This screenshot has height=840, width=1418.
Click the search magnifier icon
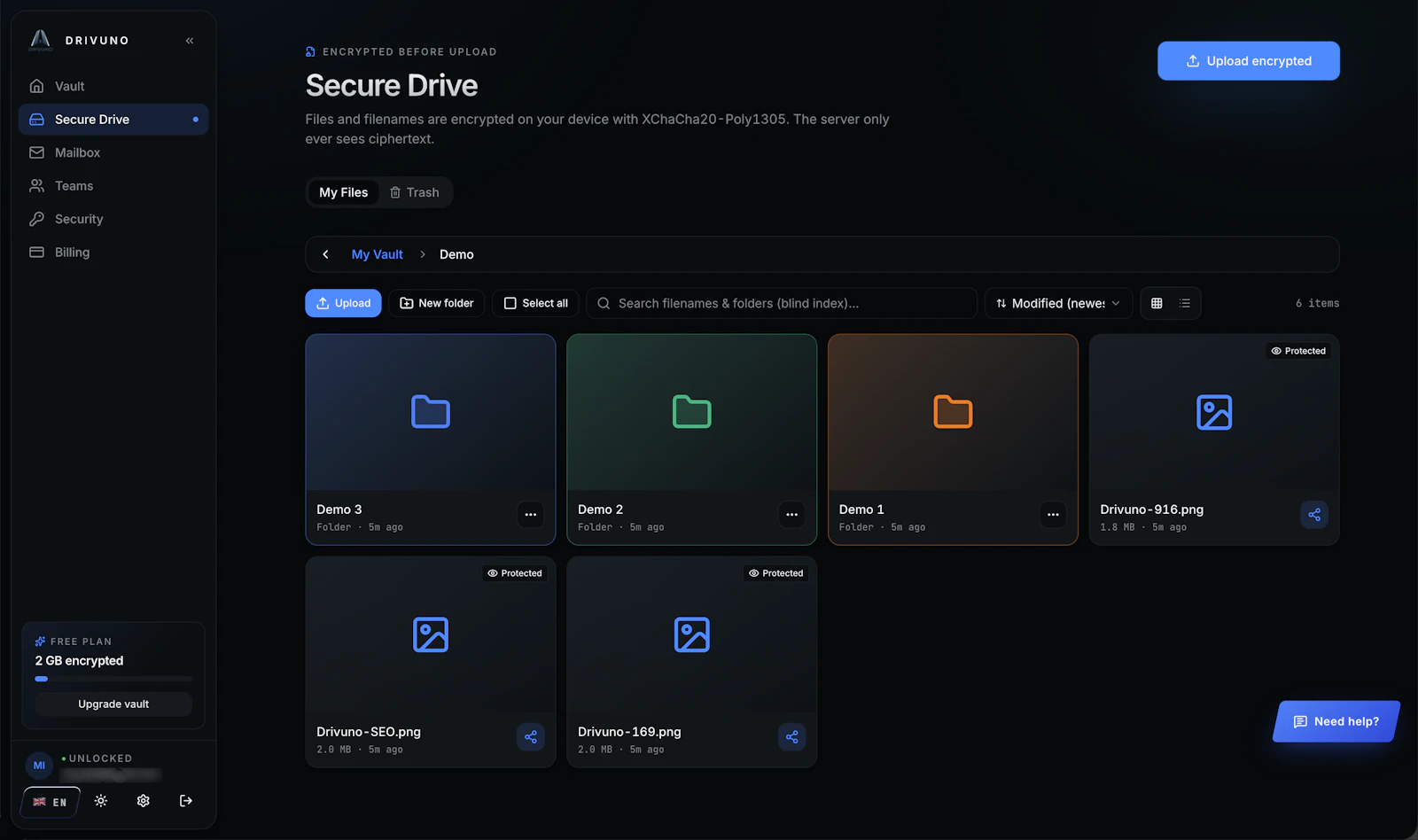(x=604, y=303)
